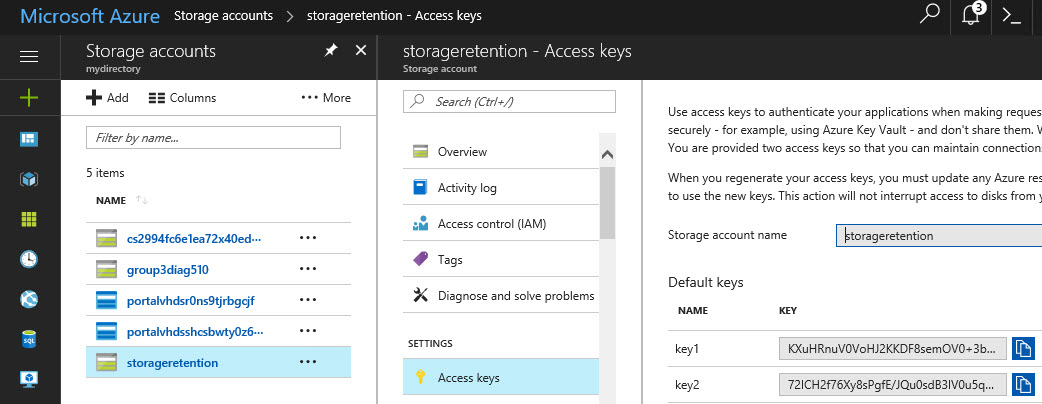Click the Filter by name field
The image size is (1042, 404).
click(x=214, y=137)
